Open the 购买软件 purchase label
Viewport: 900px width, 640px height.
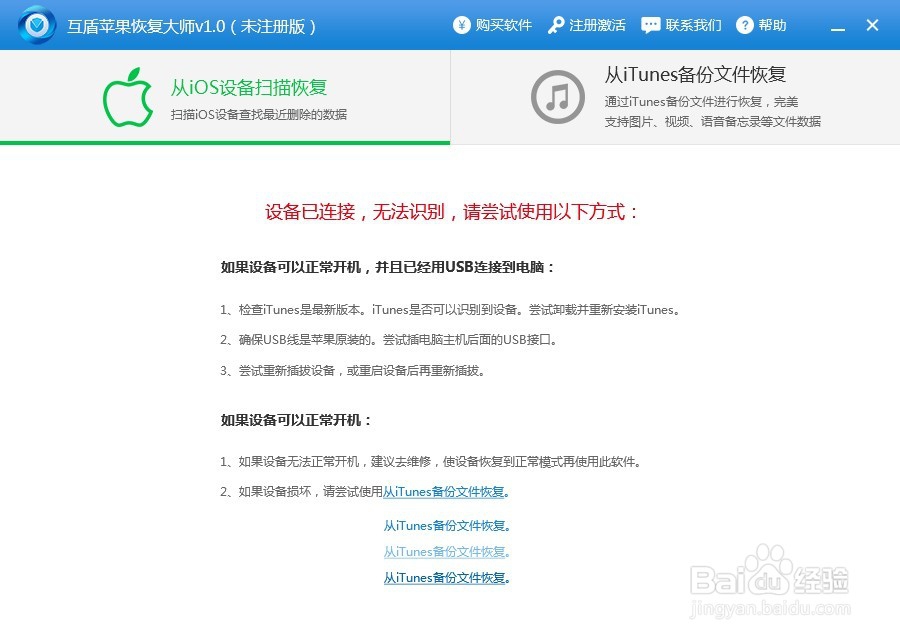(503, 25)
